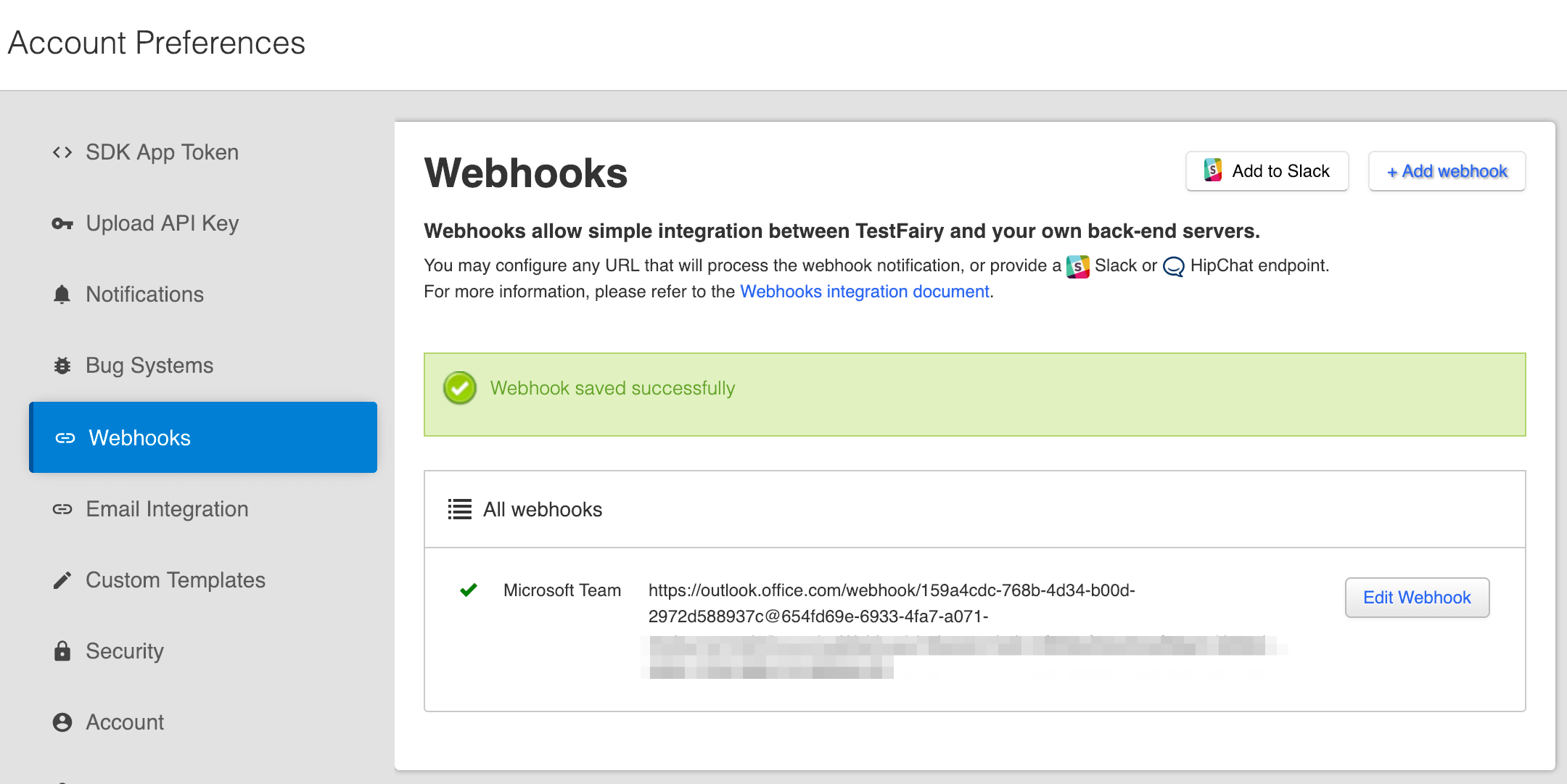
Task: Click the bug icon next to Bug Systems
Action: pos(62,365)
